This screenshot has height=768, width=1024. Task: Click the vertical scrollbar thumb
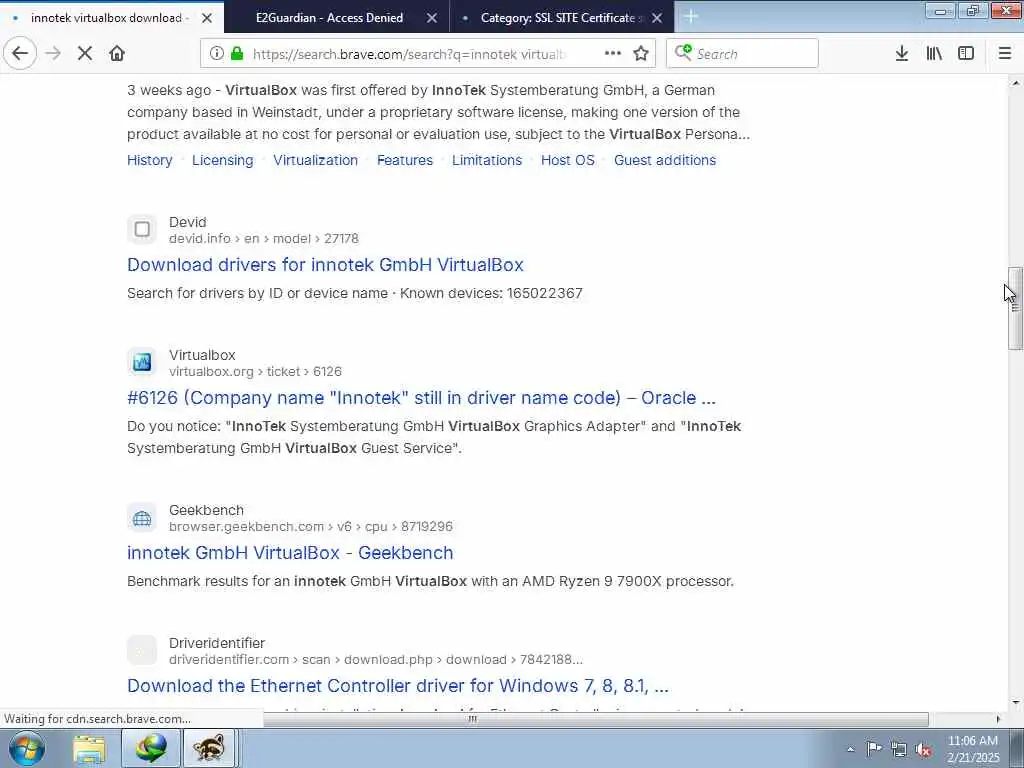1016,308
